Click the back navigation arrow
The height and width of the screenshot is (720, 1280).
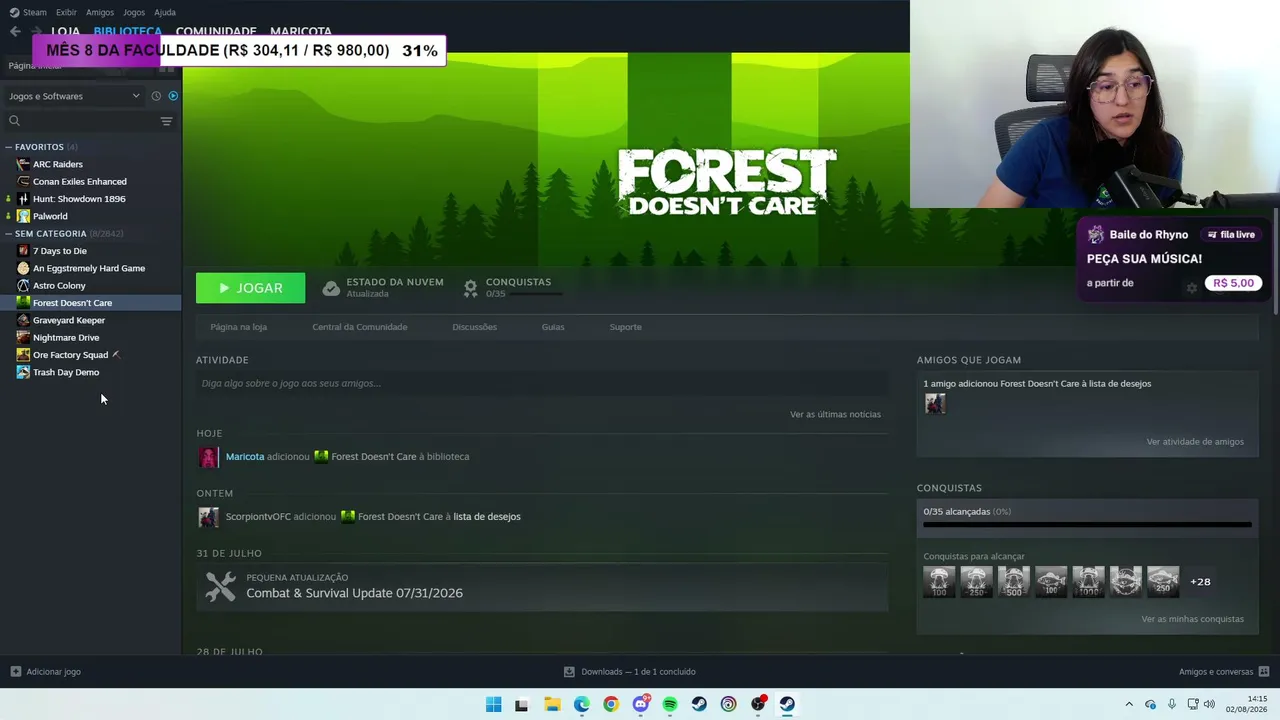[x=15, y=31]
